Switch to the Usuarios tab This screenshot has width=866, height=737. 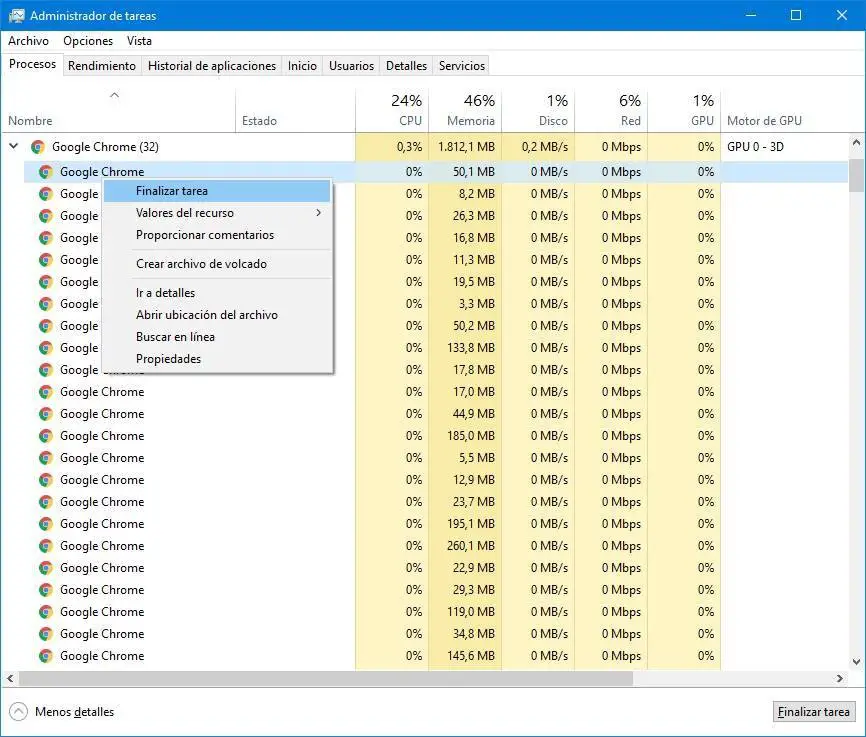coord(351,66)
